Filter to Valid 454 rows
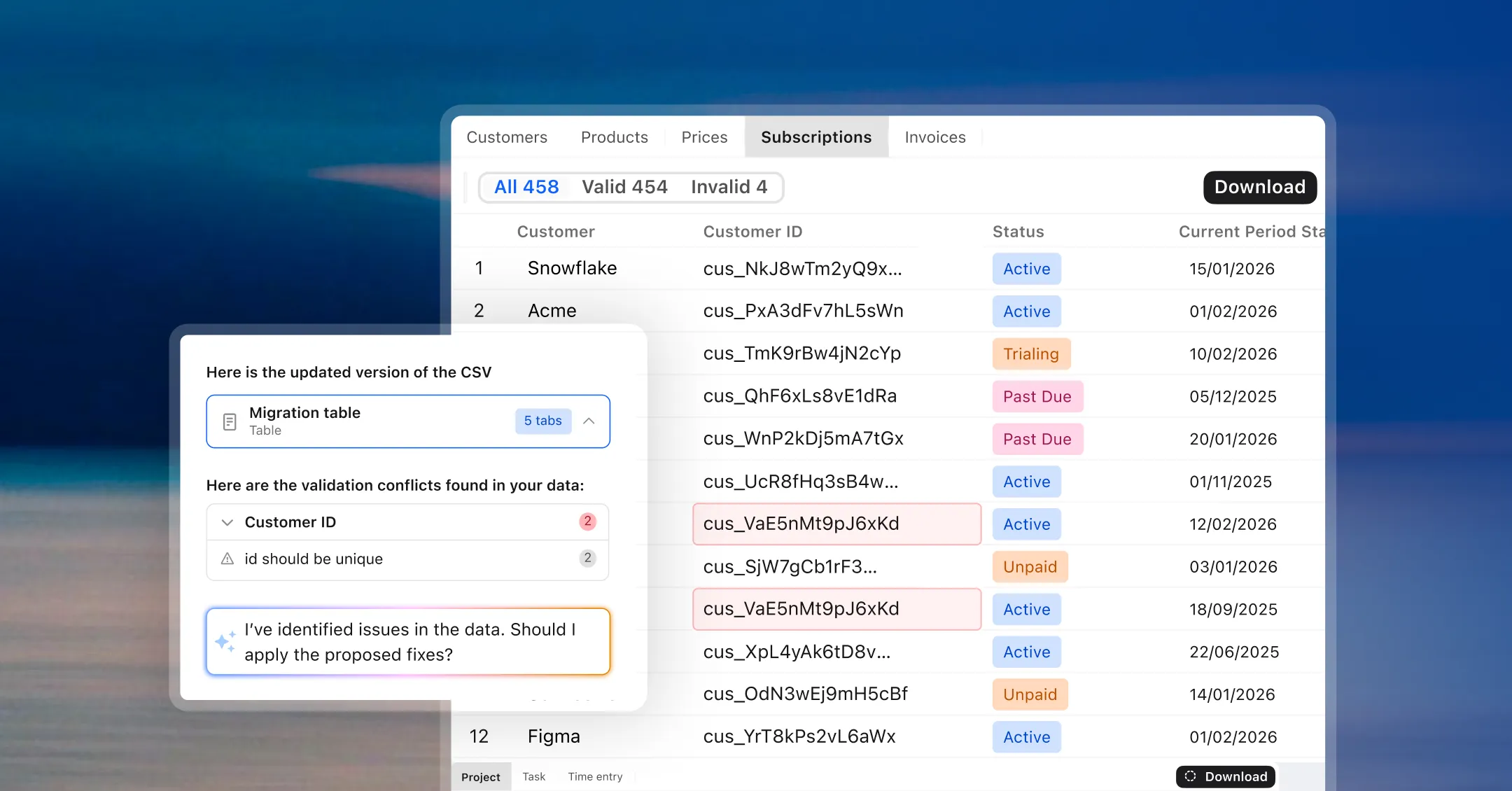This screenshot has width=1512, height=791. 624,187
